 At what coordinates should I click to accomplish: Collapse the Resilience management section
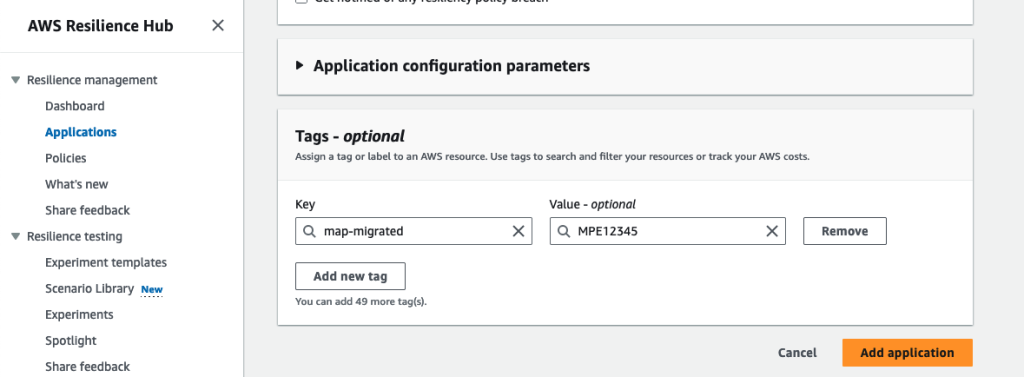16,80
